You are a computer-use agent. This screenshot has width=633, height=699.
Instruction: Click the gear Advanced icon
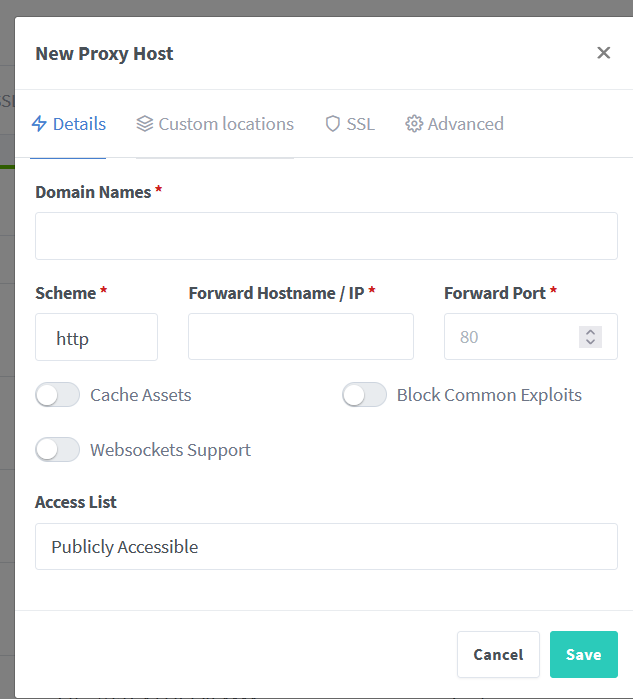414,124
